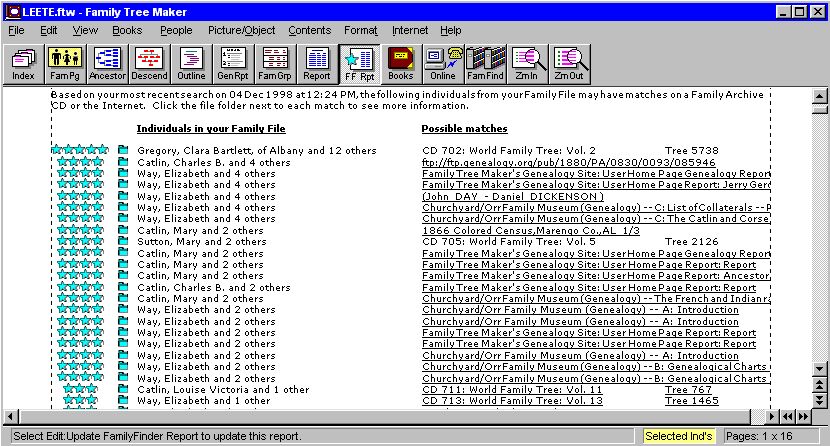Select the Tree 2126 entry
Viewport: 830px width, 446px height.
pos(692,241)
